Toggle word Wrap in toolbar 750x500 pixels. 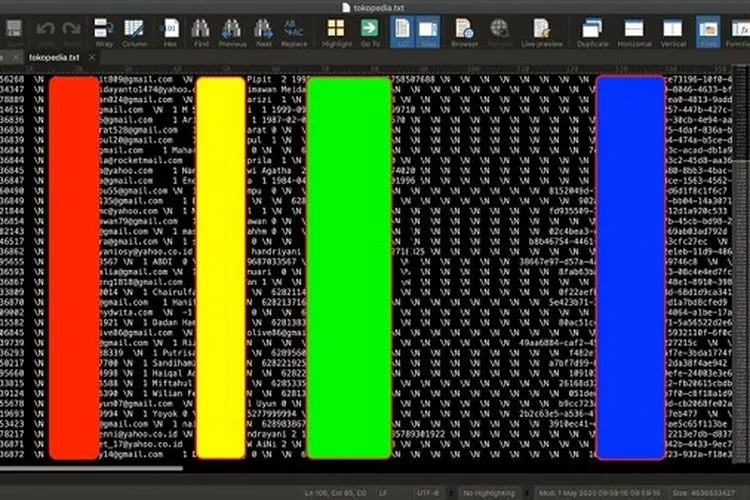tap(104, 32)
